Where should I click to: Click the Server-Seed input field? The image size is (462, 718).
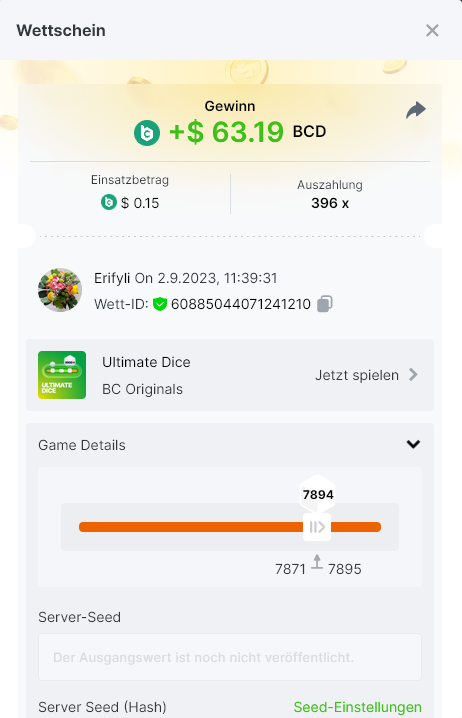(230, 657)
